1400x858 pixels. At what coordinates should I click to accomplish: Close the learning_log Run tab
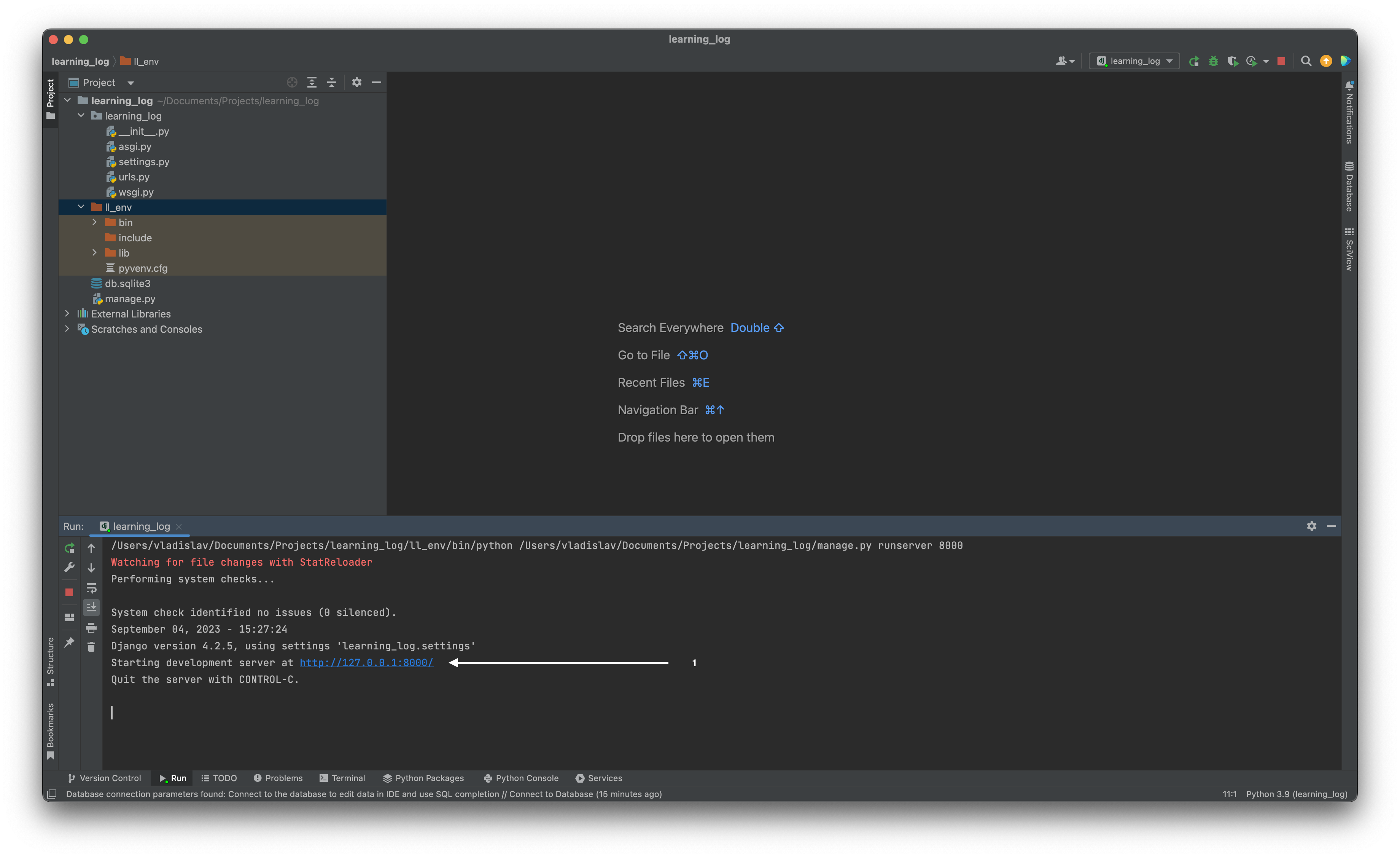point(179,526)
